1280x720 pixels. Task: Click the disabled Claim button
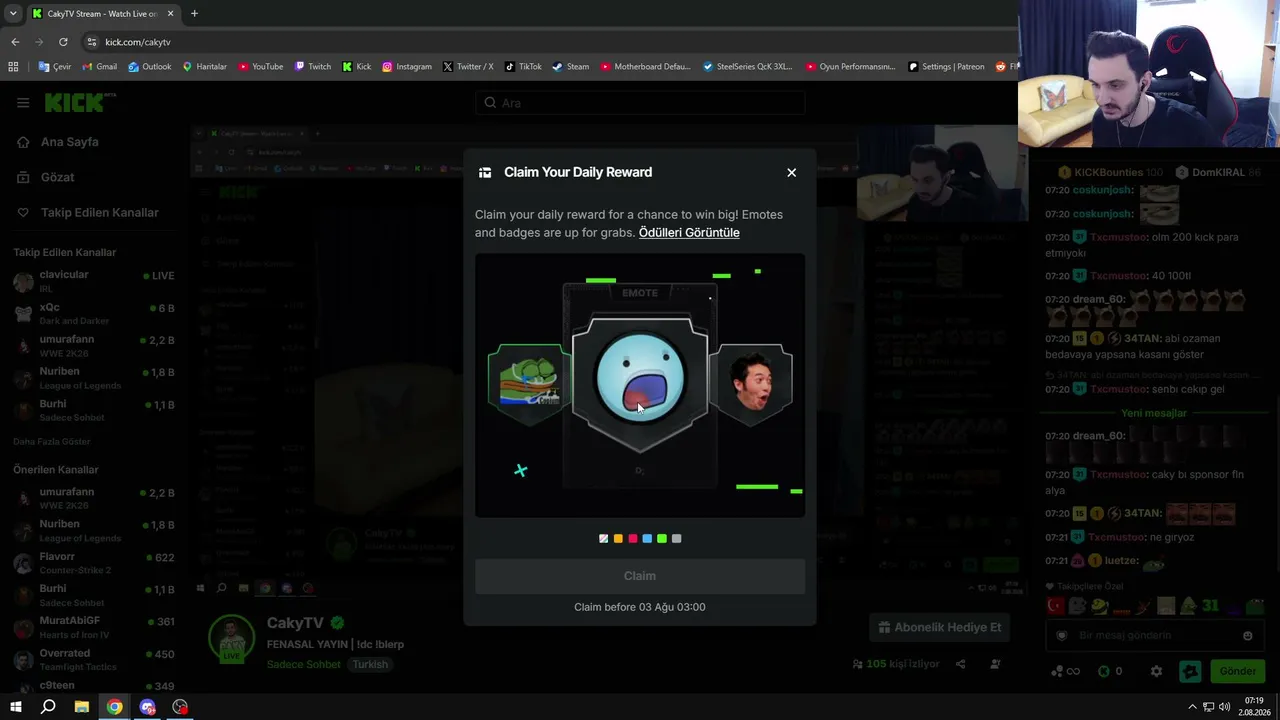tap(640, 576)
